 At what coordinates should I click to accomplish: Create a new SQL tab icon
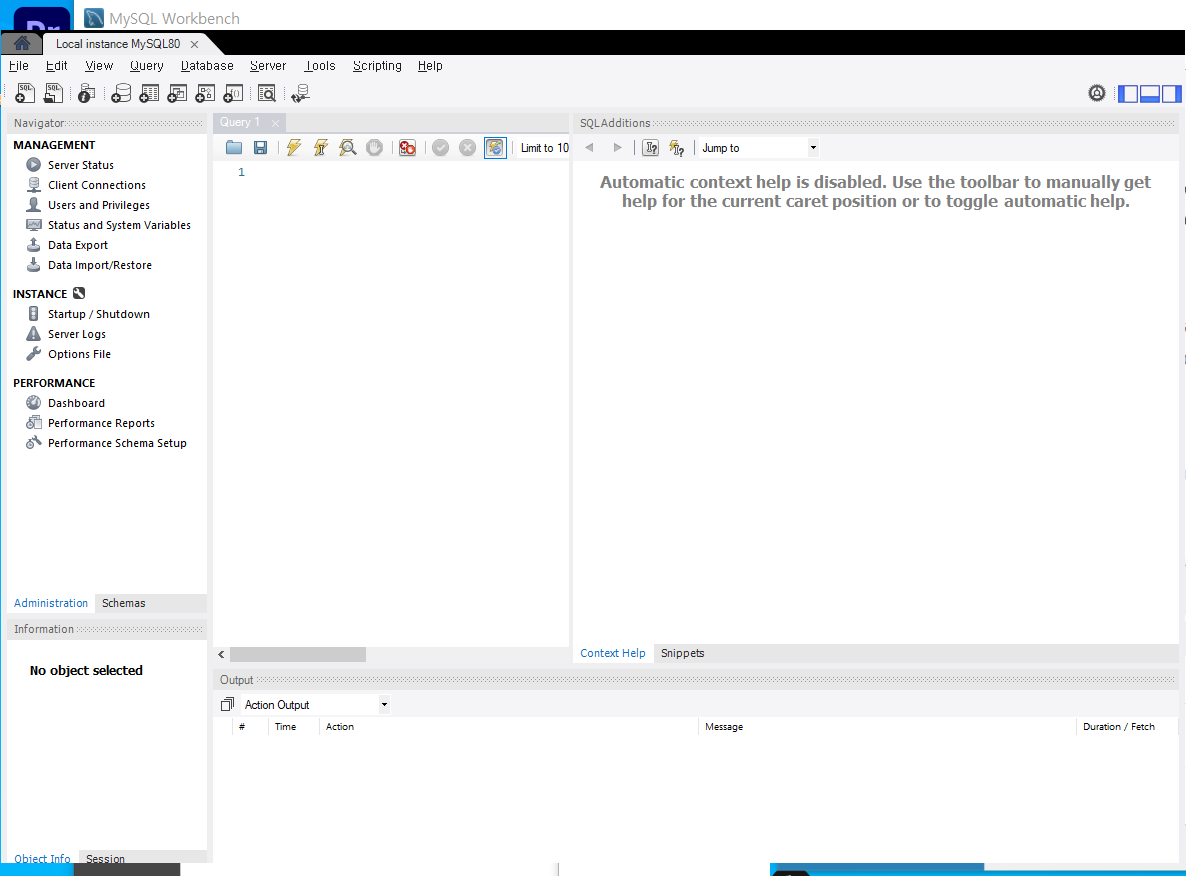click(25, 93)
